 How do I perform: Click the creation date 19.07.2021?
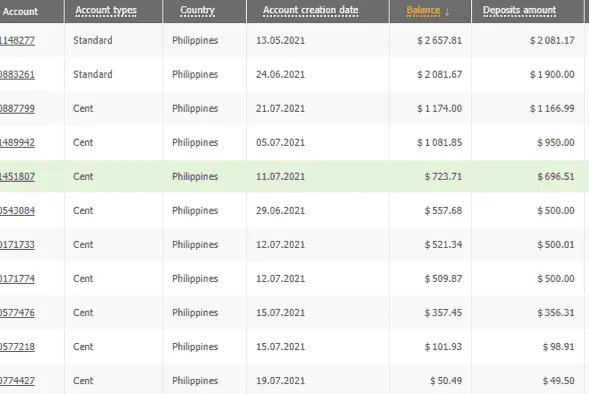[280, 381]
